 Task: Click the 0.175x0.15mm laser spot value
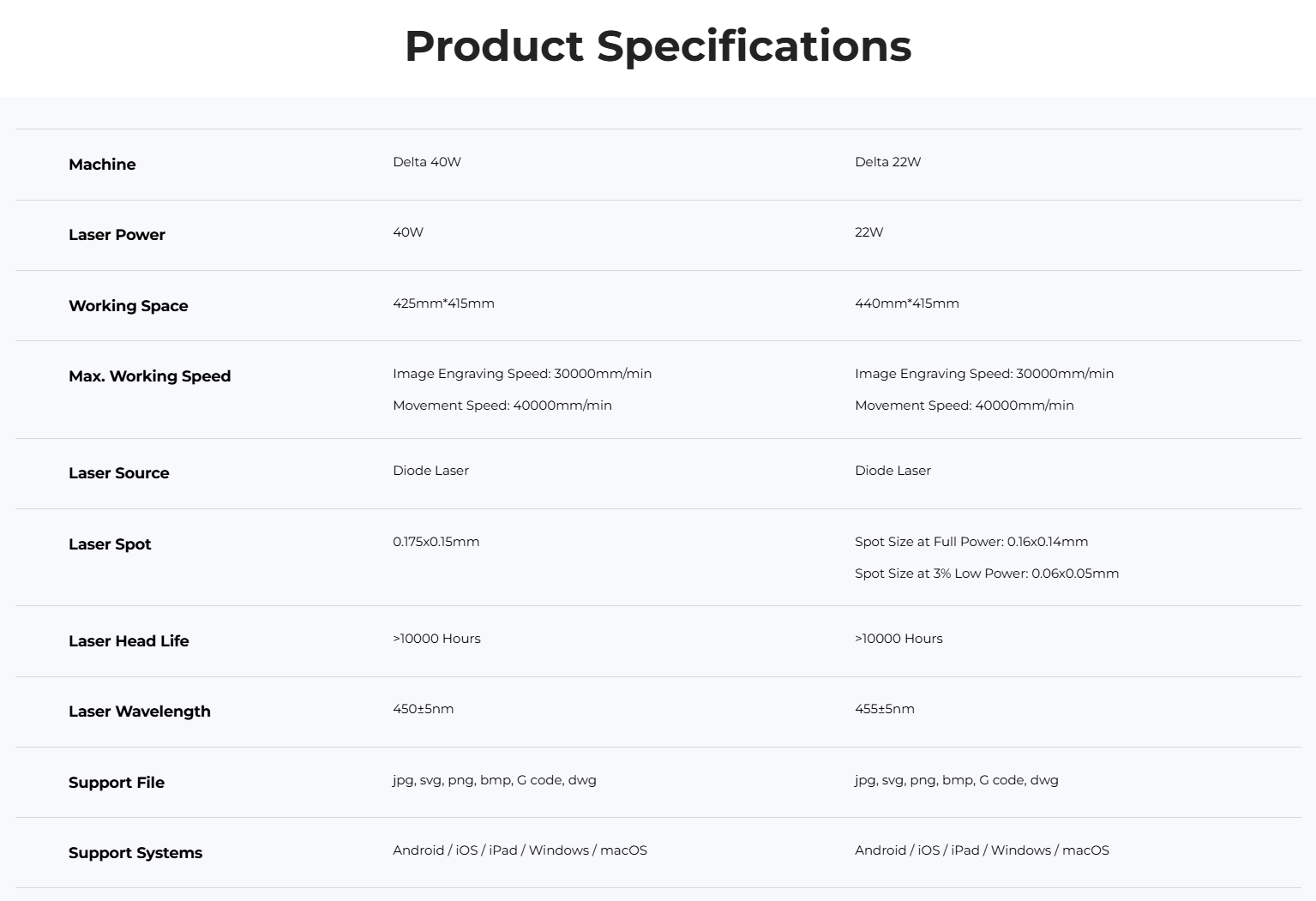[436, 542]
